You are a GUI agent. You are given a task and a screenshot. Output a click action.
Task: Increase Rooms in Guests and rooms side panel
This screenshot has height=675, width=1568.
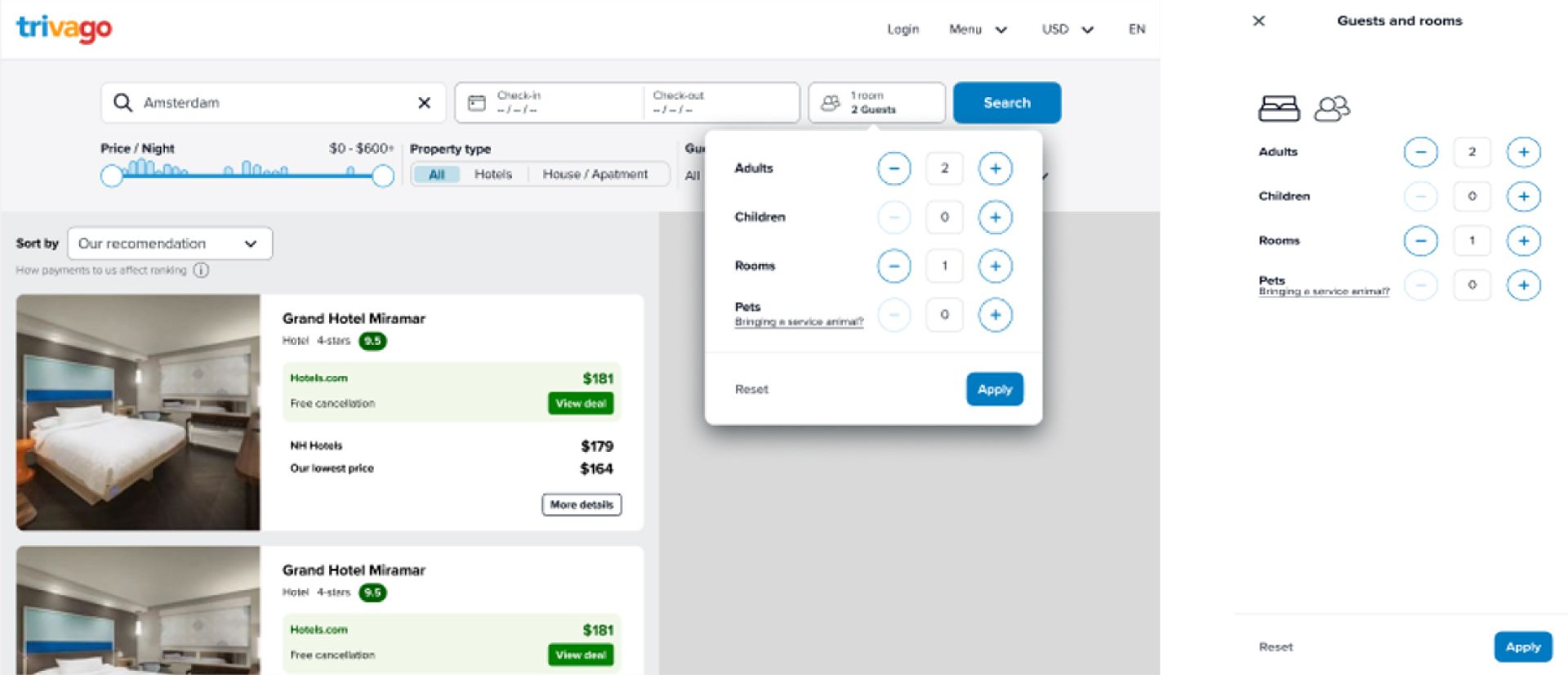1523,240
